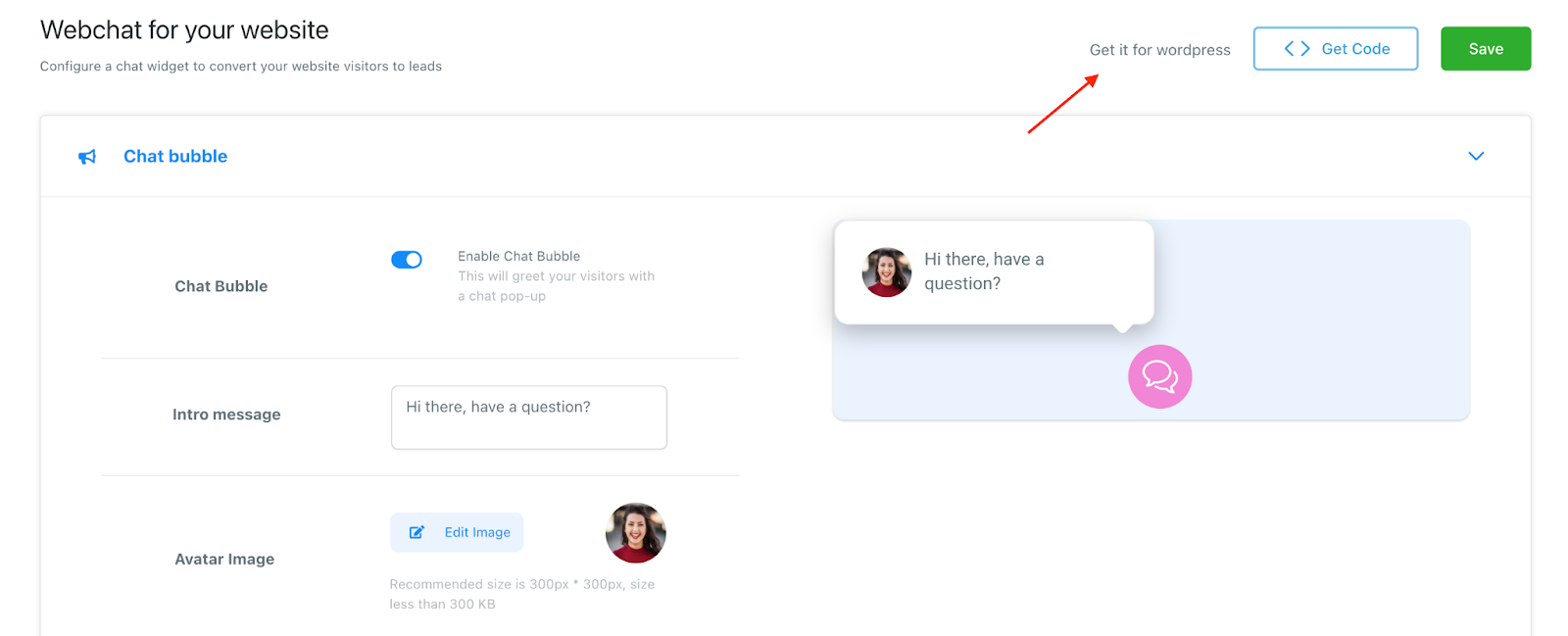Click the Get Code button label
Image resolution: width=1568 pixels, height=636 pixels.
1355,49
